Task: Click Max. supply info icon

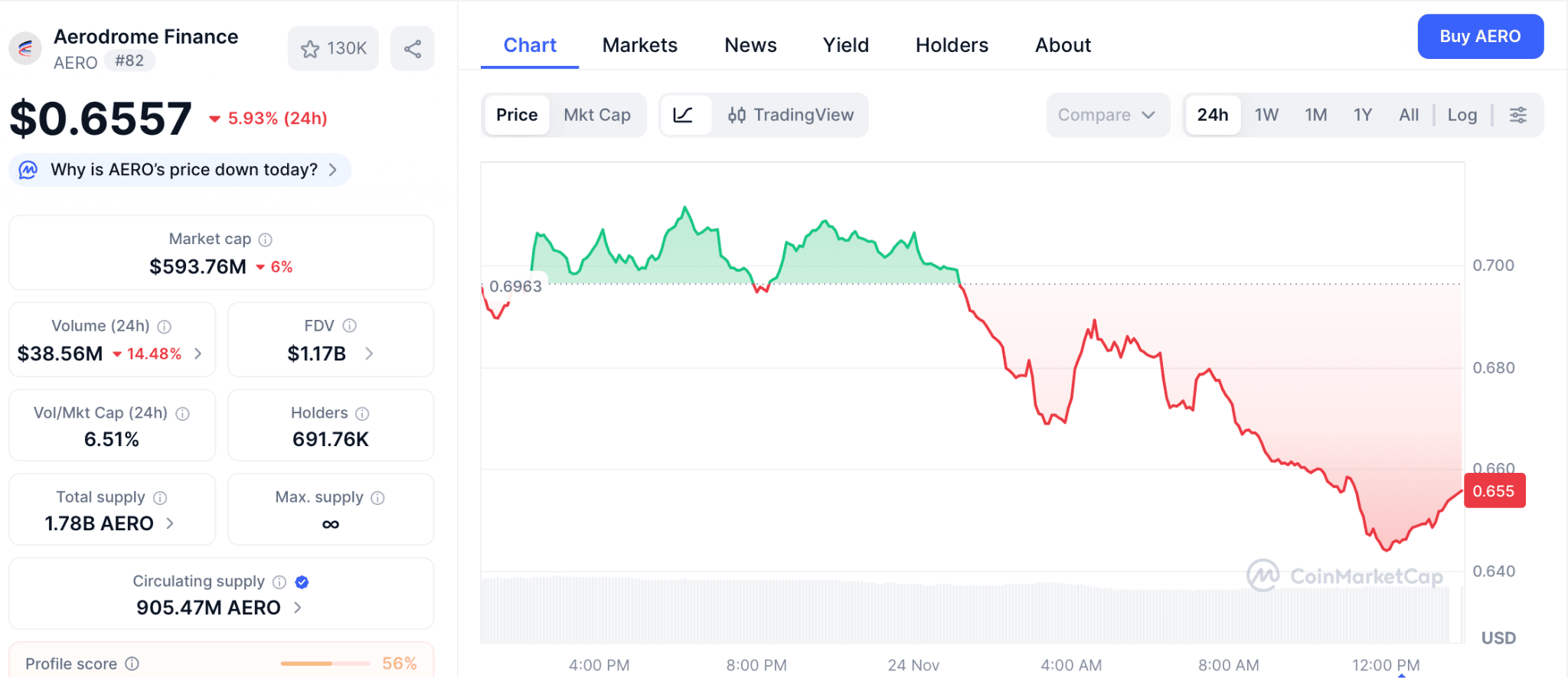Action: [x=377, y=497]
